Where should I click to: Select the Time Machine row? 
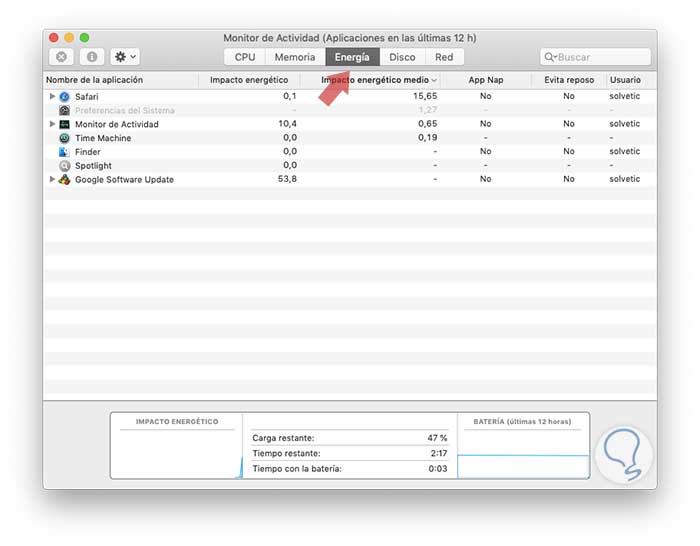tap(350, 138)
